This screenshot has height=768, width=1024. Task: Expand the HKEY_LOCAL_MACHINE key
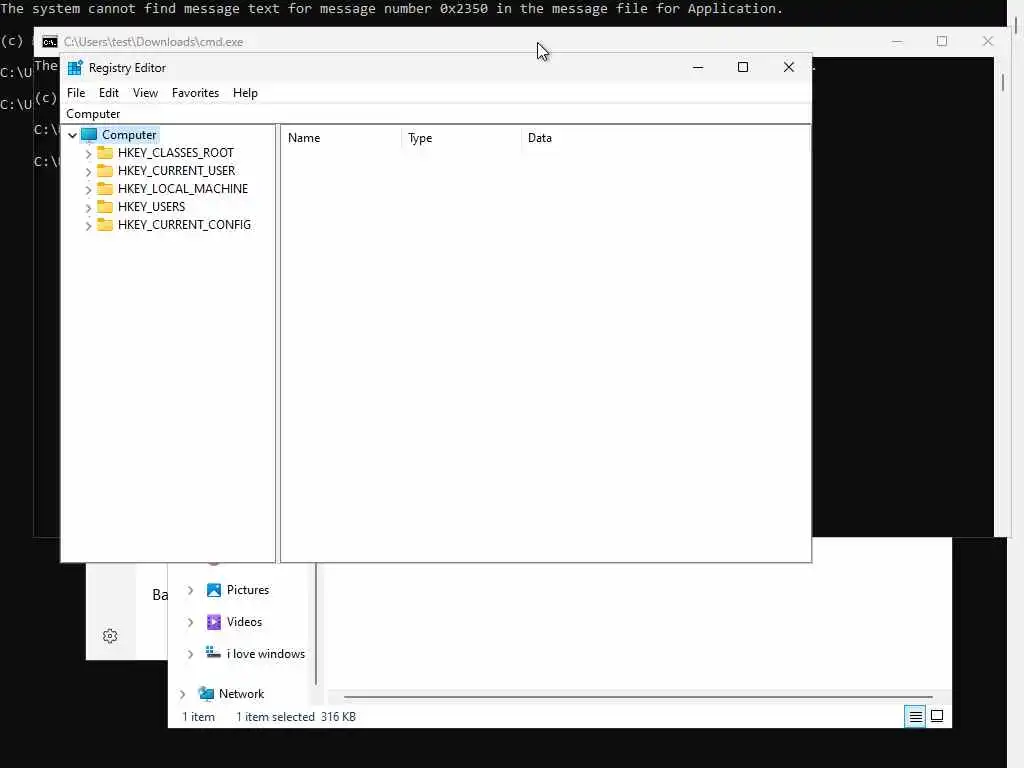88,189
